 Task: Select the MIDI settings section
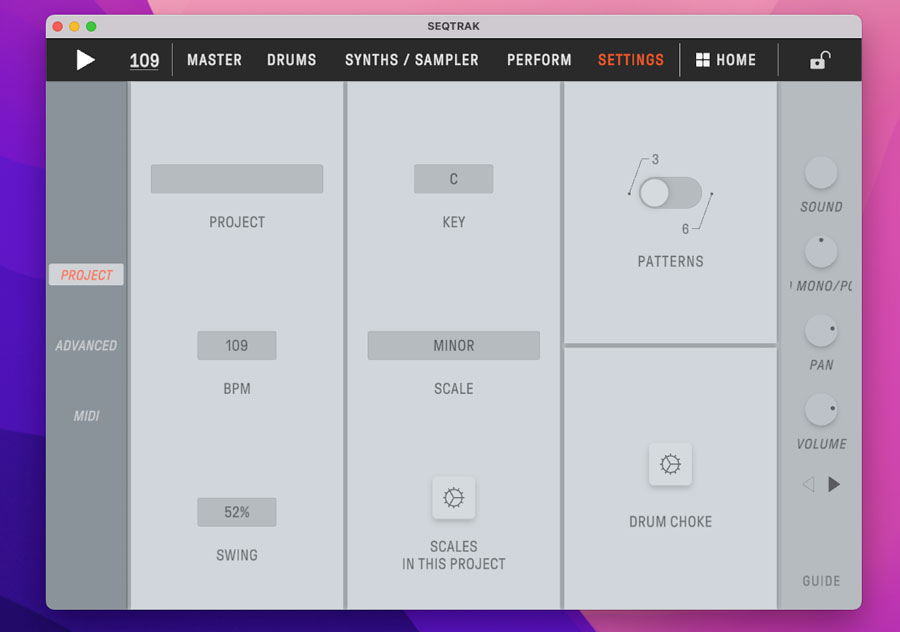tap(86, 416)
